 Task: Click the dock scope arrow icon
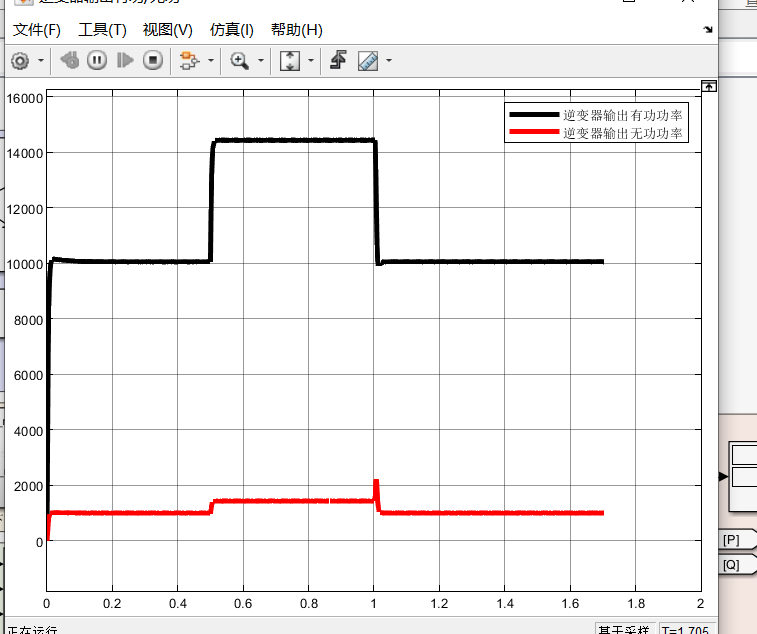(708, 29)
